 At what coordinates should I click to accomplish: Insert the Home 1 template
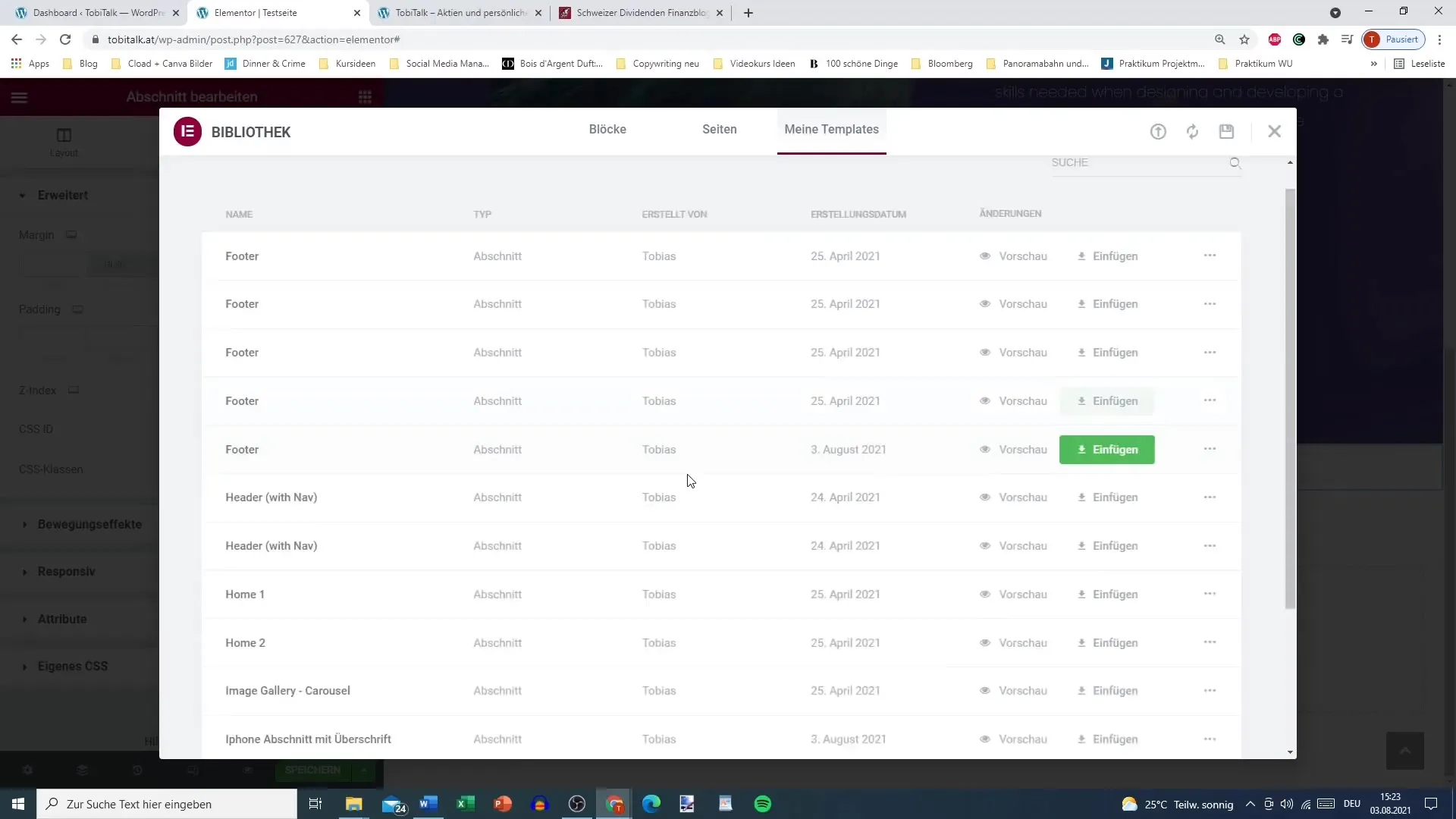(x=1107, y=595)
